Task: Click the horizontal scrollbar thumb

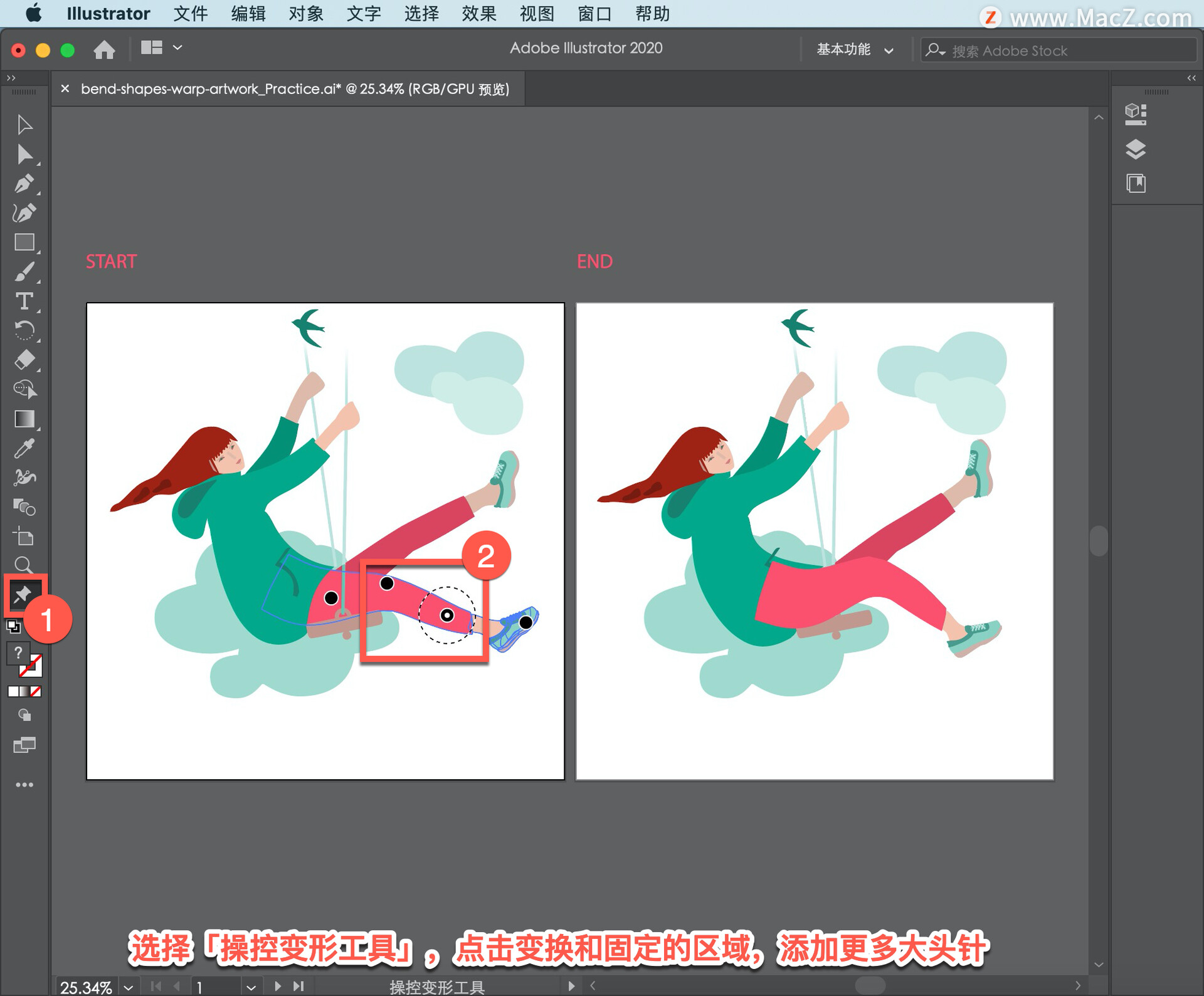Action: coord(870,985)
